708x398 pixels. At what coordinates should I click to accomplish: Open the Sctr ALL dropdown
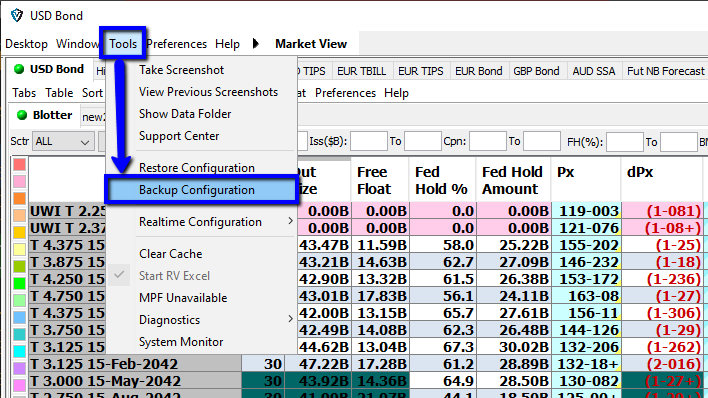pyautogui.click(x=63, y=141)
